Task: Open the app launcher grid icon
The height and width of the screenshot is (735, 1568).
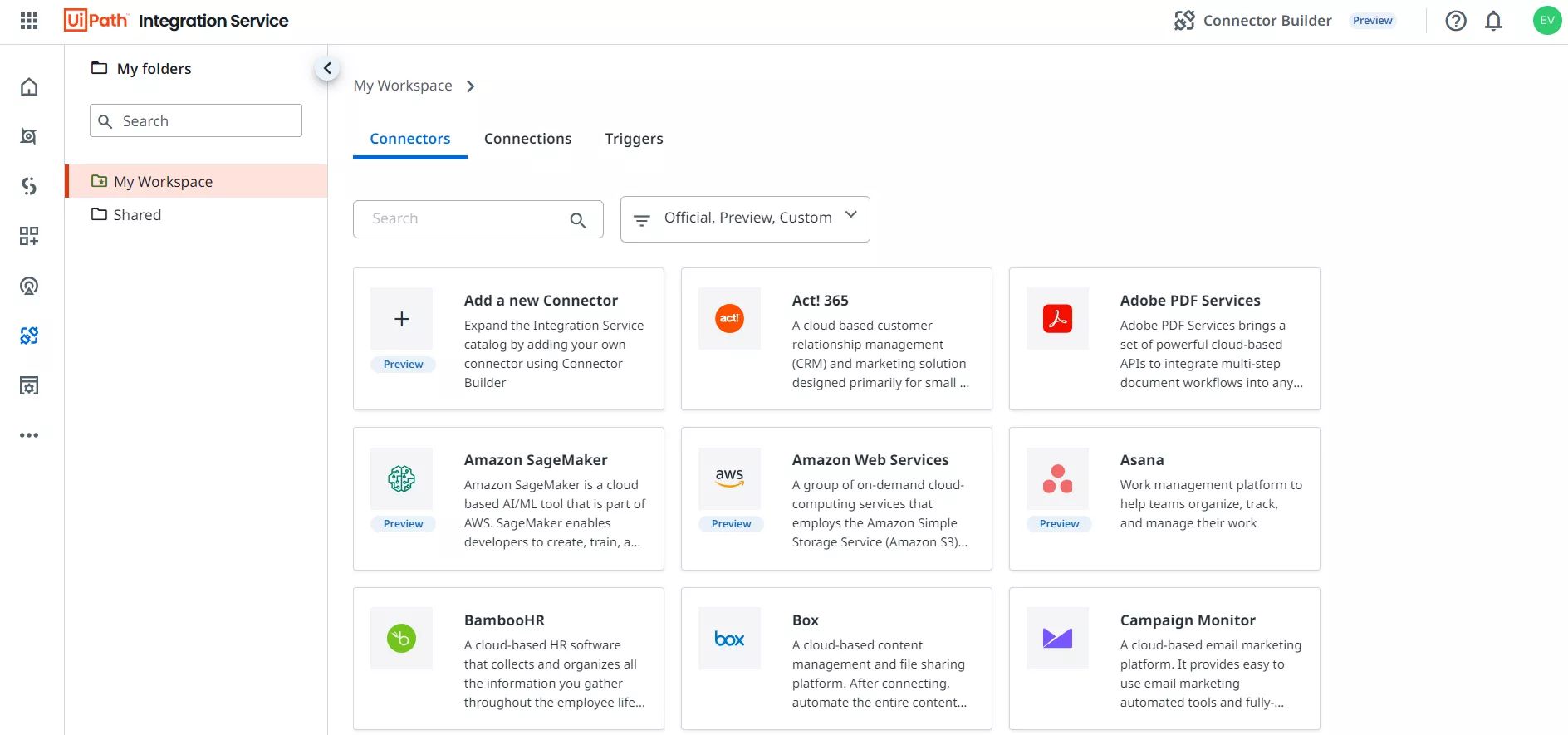Action: pyautogui.click(x=29, y=21)
